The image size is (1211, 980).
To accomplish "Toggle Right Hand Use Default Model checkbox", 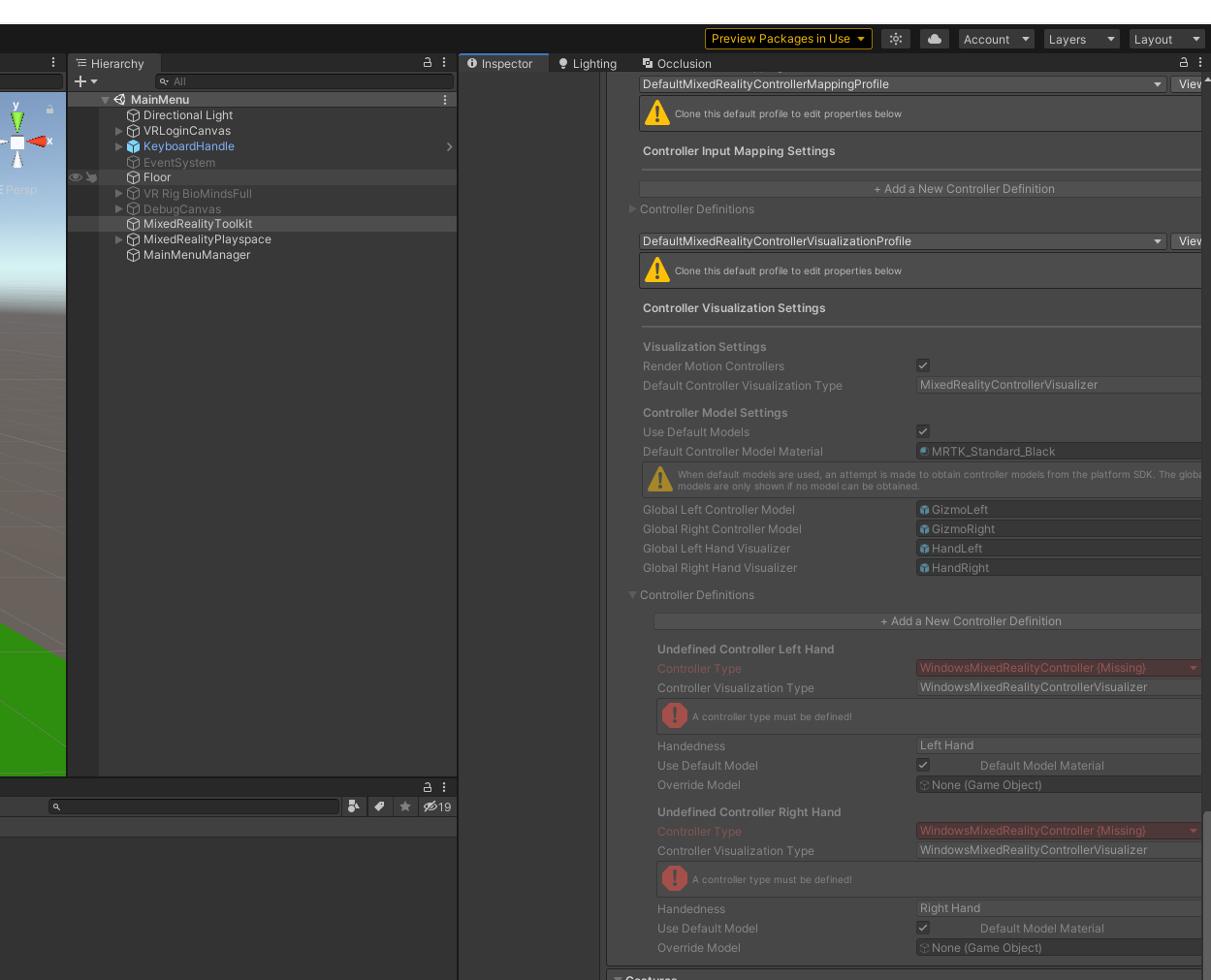I will point(923,928).
